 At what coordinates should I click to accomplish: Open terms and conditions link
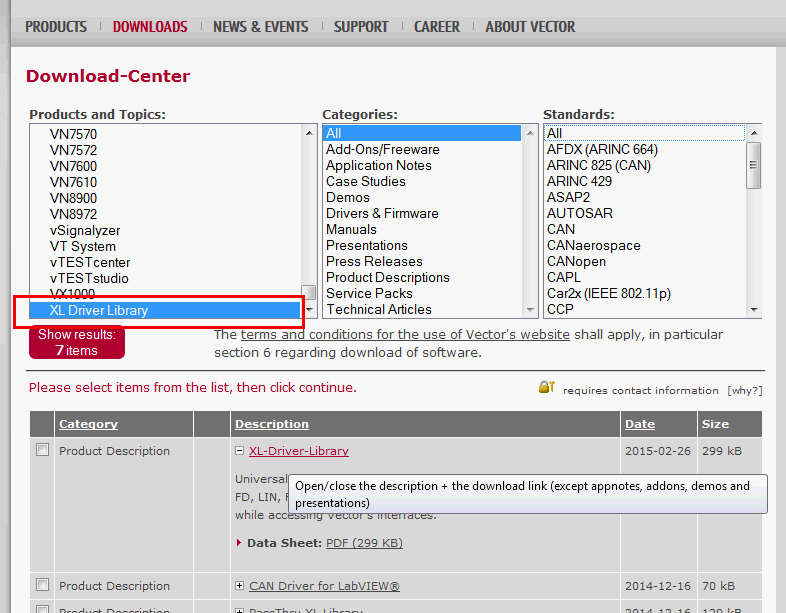405,334
